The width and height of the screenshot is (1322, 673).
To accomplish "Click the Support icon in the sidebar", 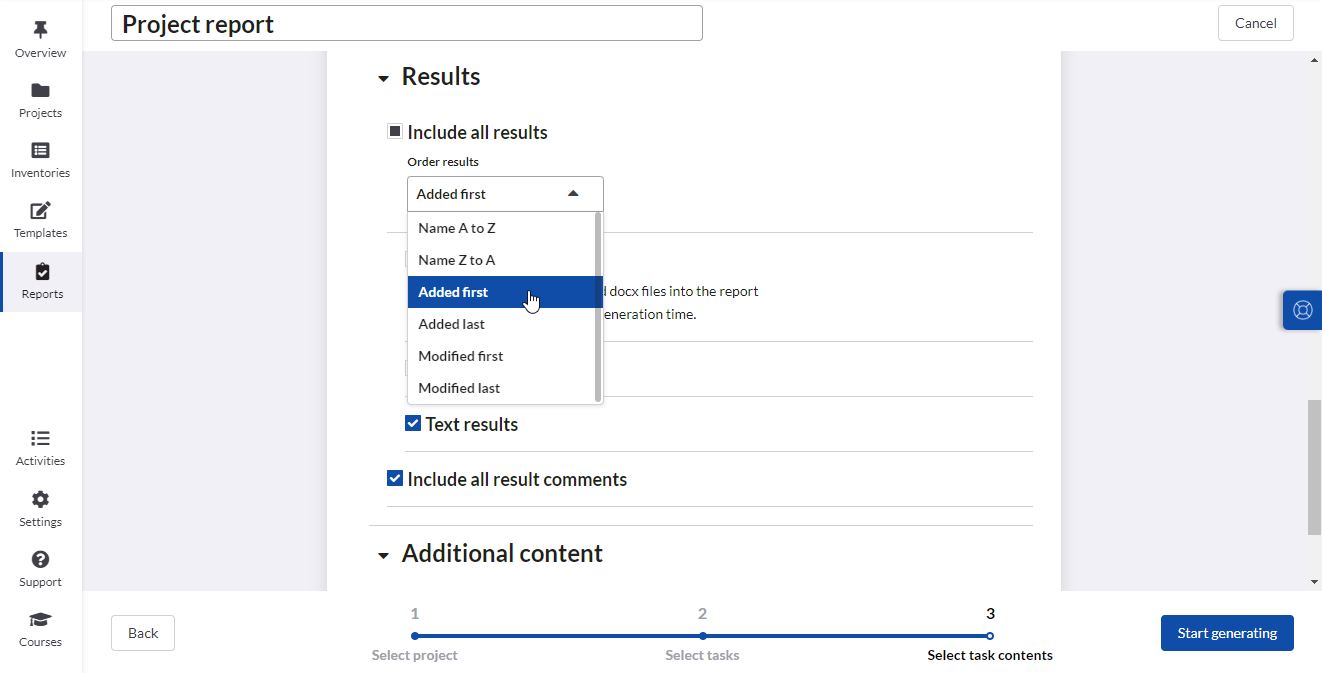I will pos(40,566).
